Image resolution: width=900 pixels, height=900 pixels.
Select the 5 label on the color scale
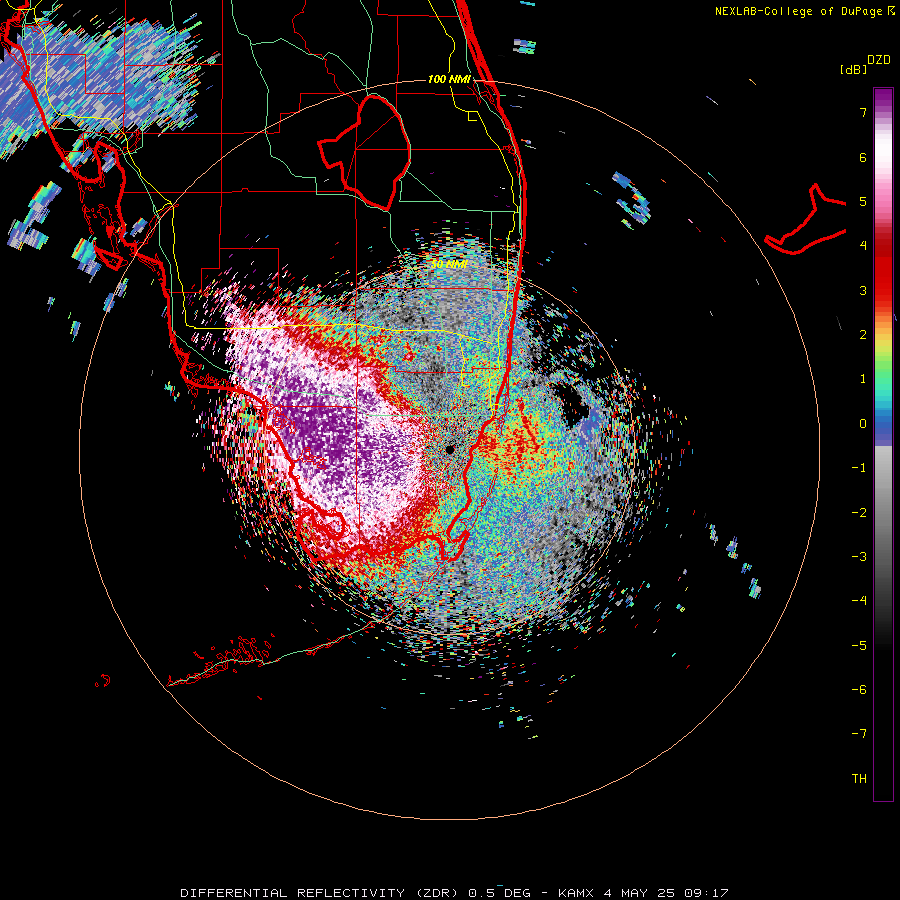pos(863,201)
